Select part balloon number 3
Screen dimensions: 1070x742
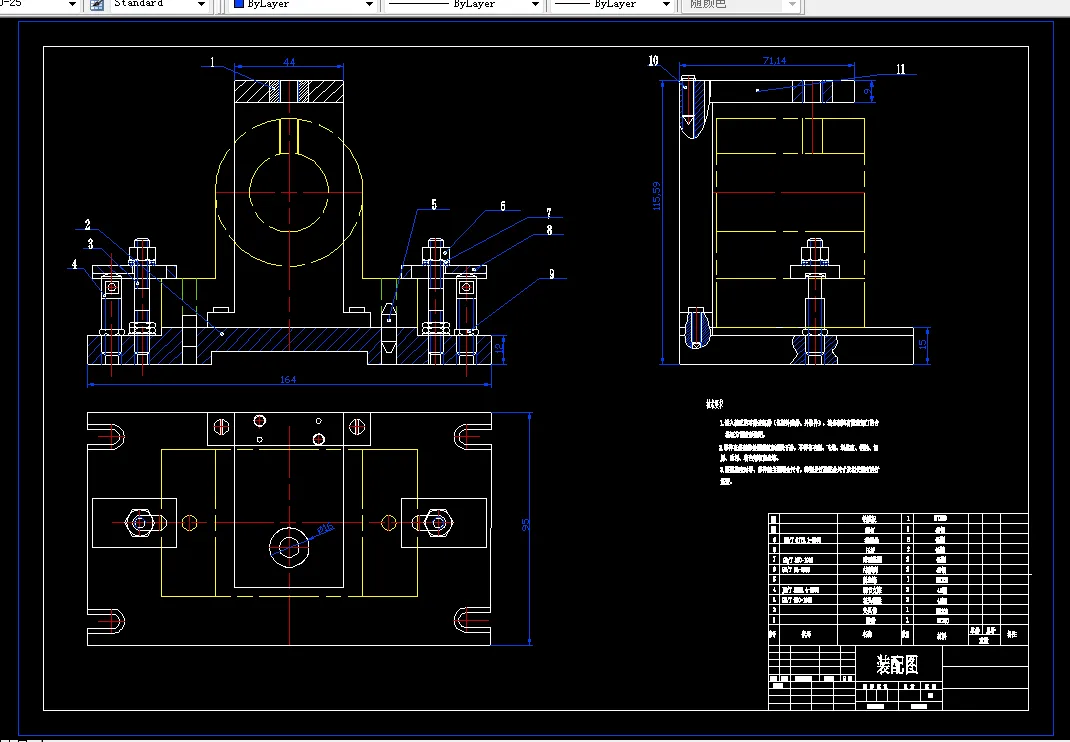pos(90,244)
